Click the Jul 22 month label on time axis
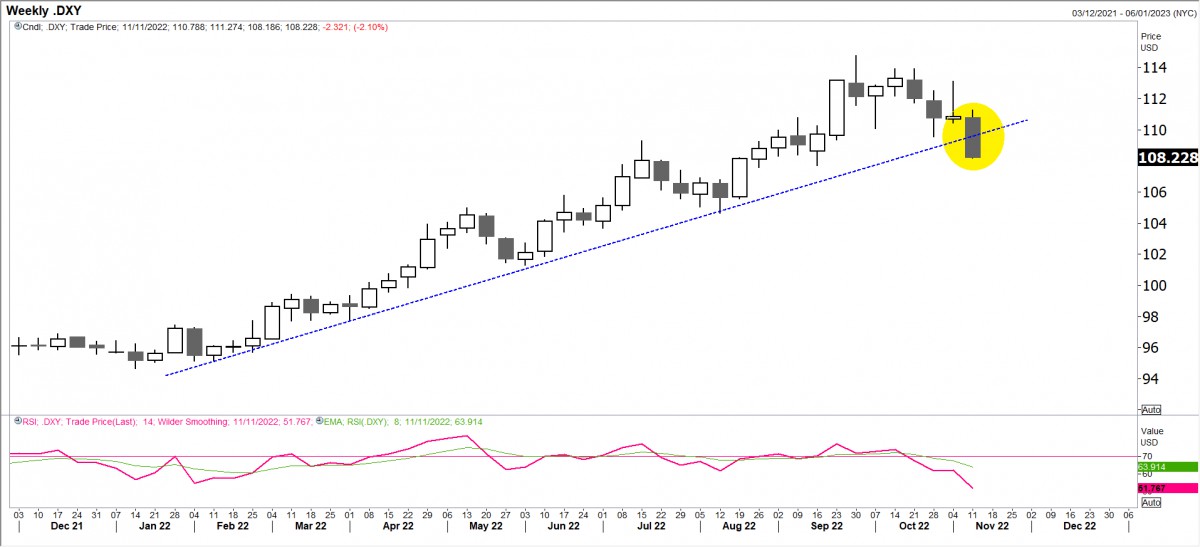The height and width of the screenshot is (547, 1200). (x=651, y=525)
